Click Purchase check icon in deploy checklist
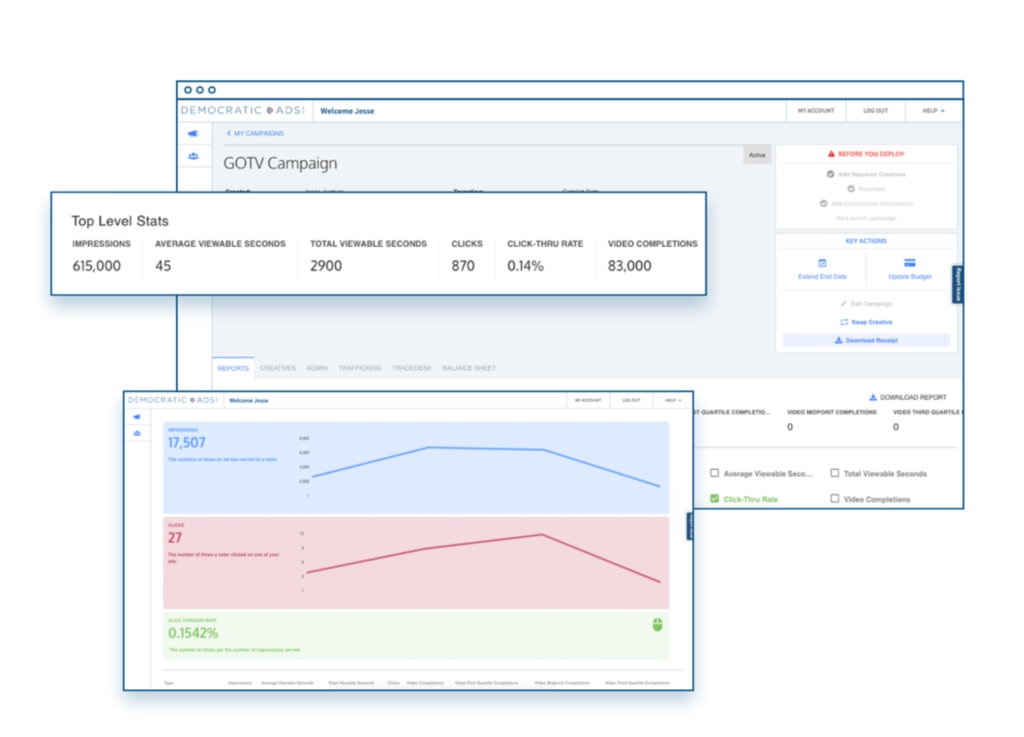This screenshot has width=1024, height=737. tap(851, 189)
